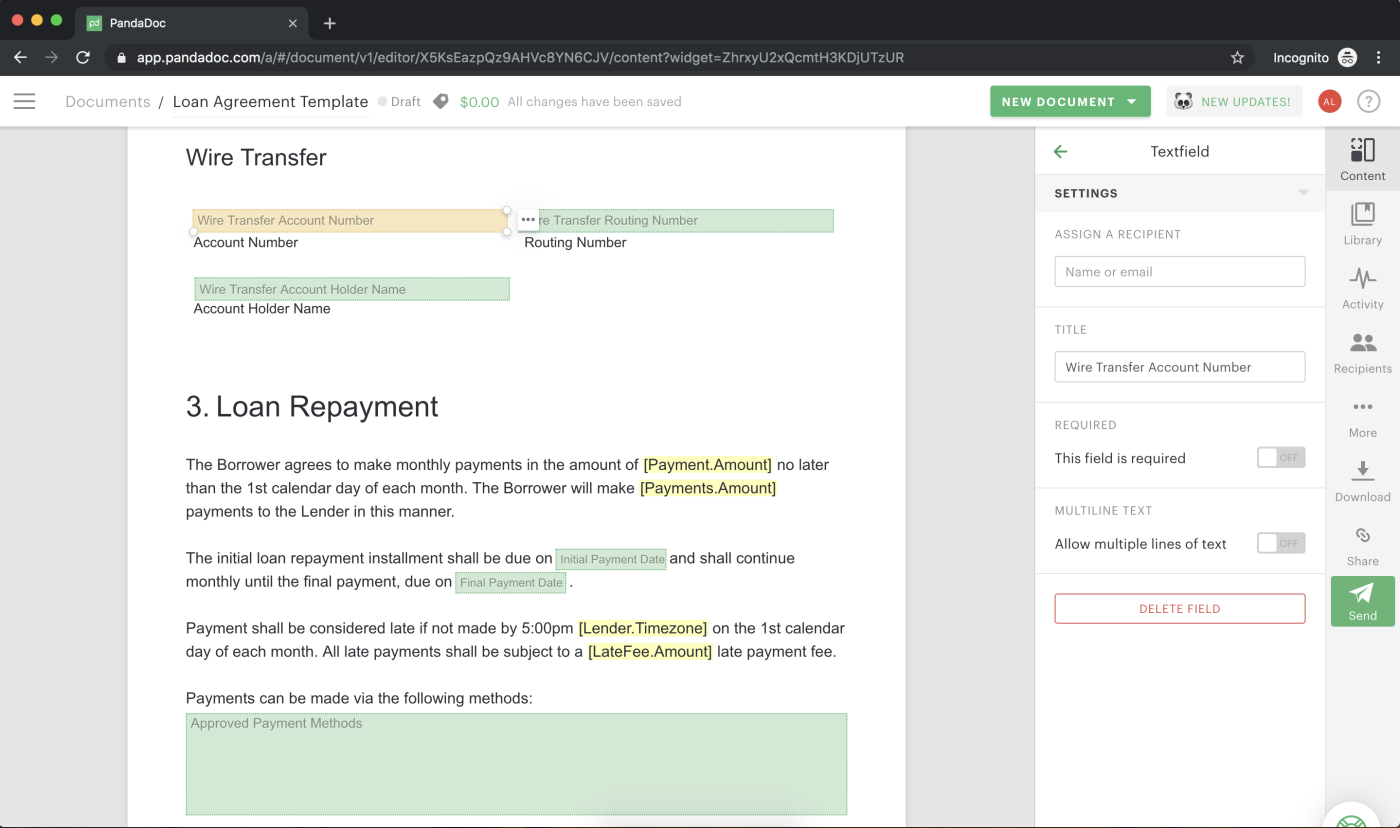Viewport: 1400px width, 828px height.
Task: Open the Content panel icon
Action: click(x=1362, y=159)
